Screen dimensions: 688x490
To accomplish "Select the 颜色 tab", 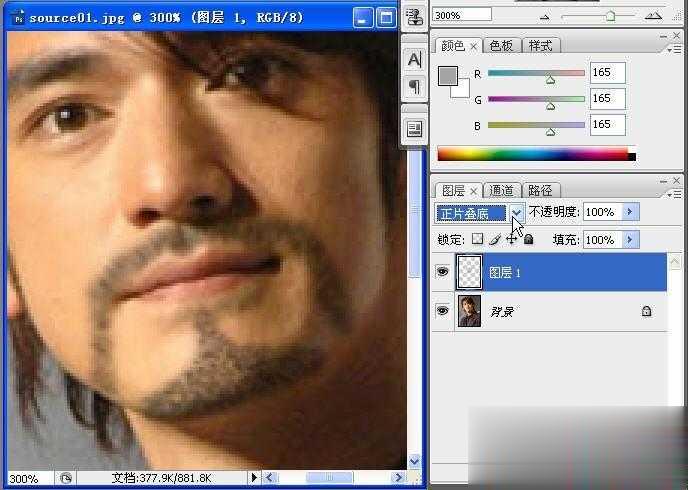I will [453, 46].
